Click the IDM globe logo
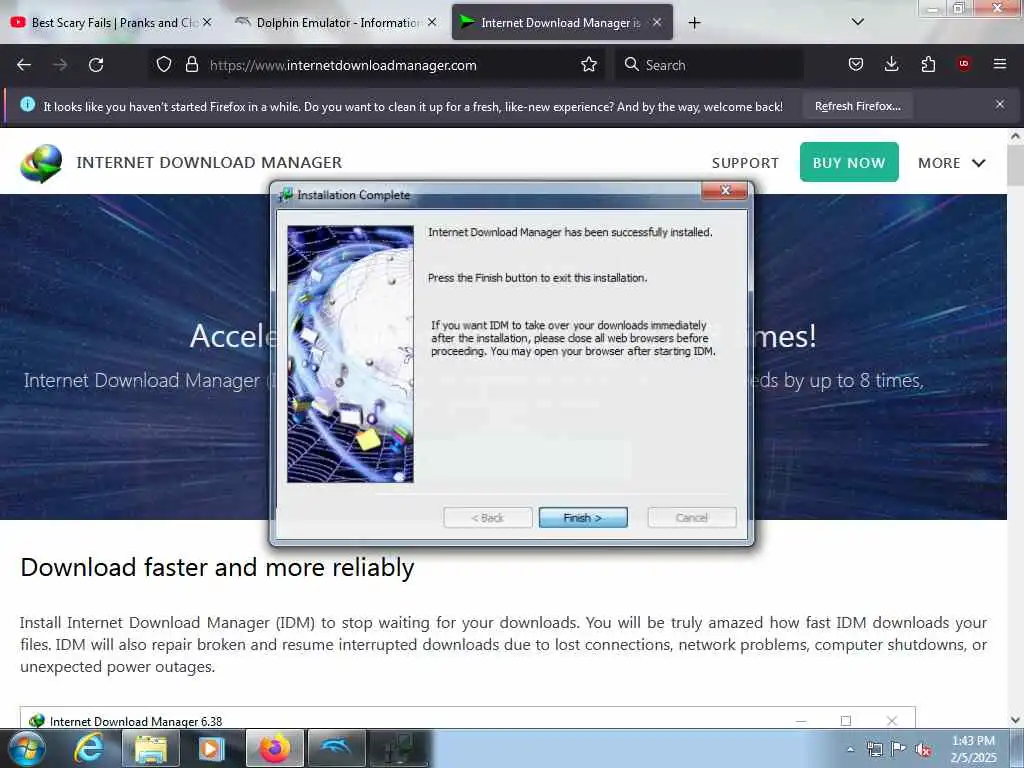Image resolution: width=1024 pixels, height=768 pixels. click(x=41, y=163)
